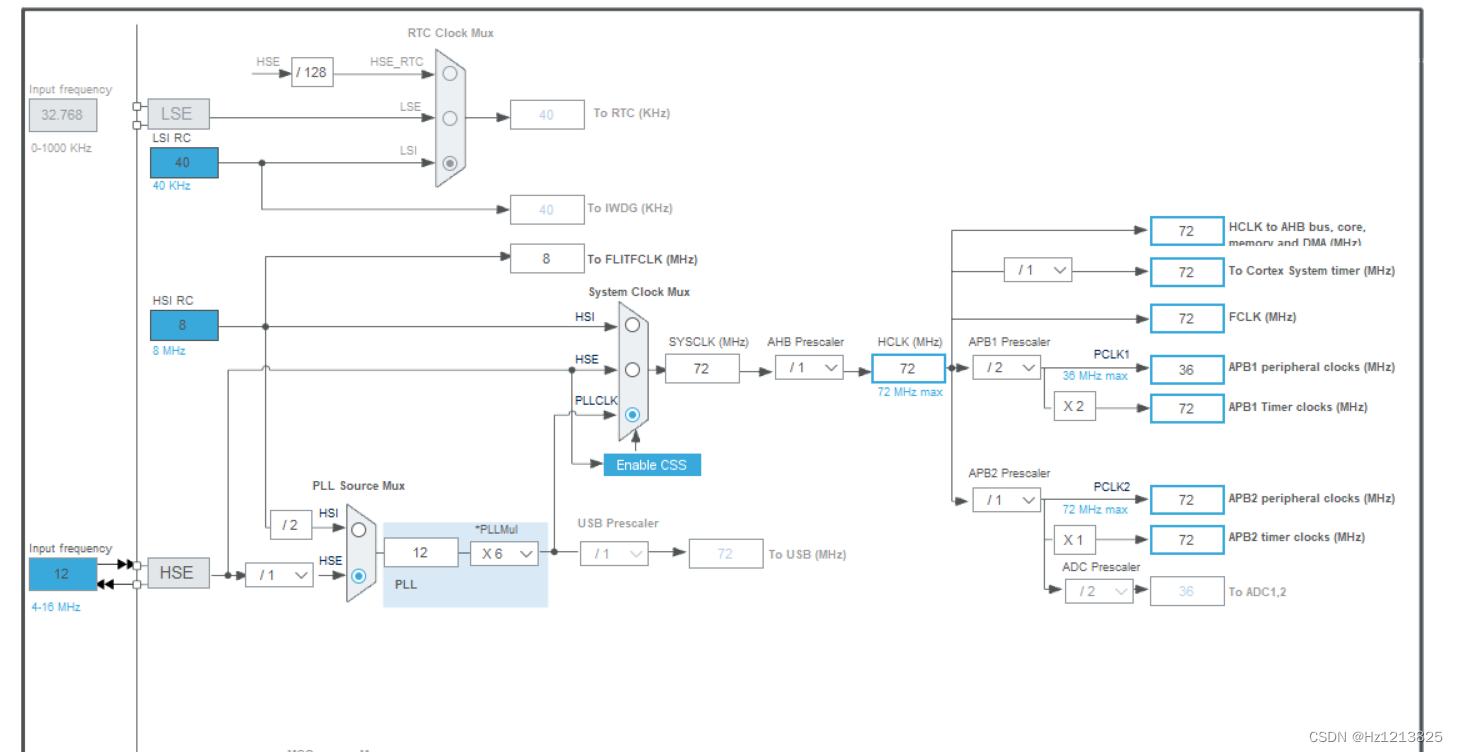Click the To USB (MHz) value box
The image size is (1458, 752).
click(x=726, y=553)
